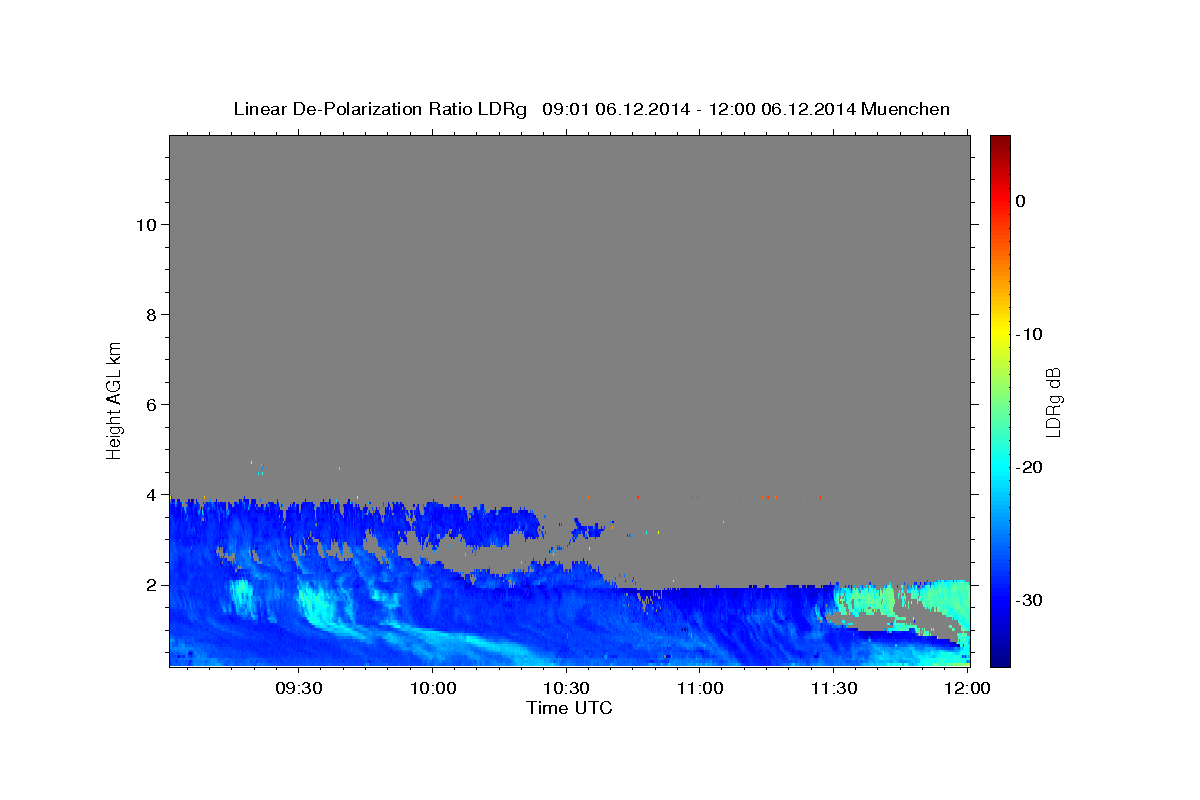The height and width of the screenshot is (800, 1200).
Task: Click the dark blue bottom of colorbar
Action: 1000,658
